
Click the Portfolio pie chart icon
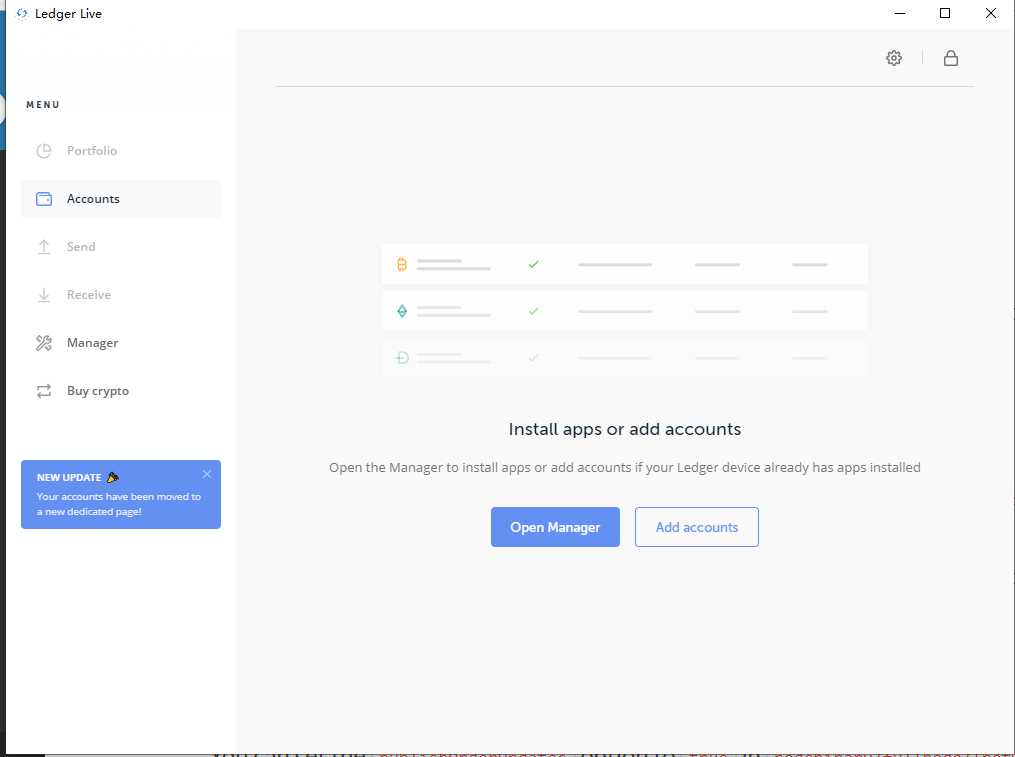coord(44,151)
